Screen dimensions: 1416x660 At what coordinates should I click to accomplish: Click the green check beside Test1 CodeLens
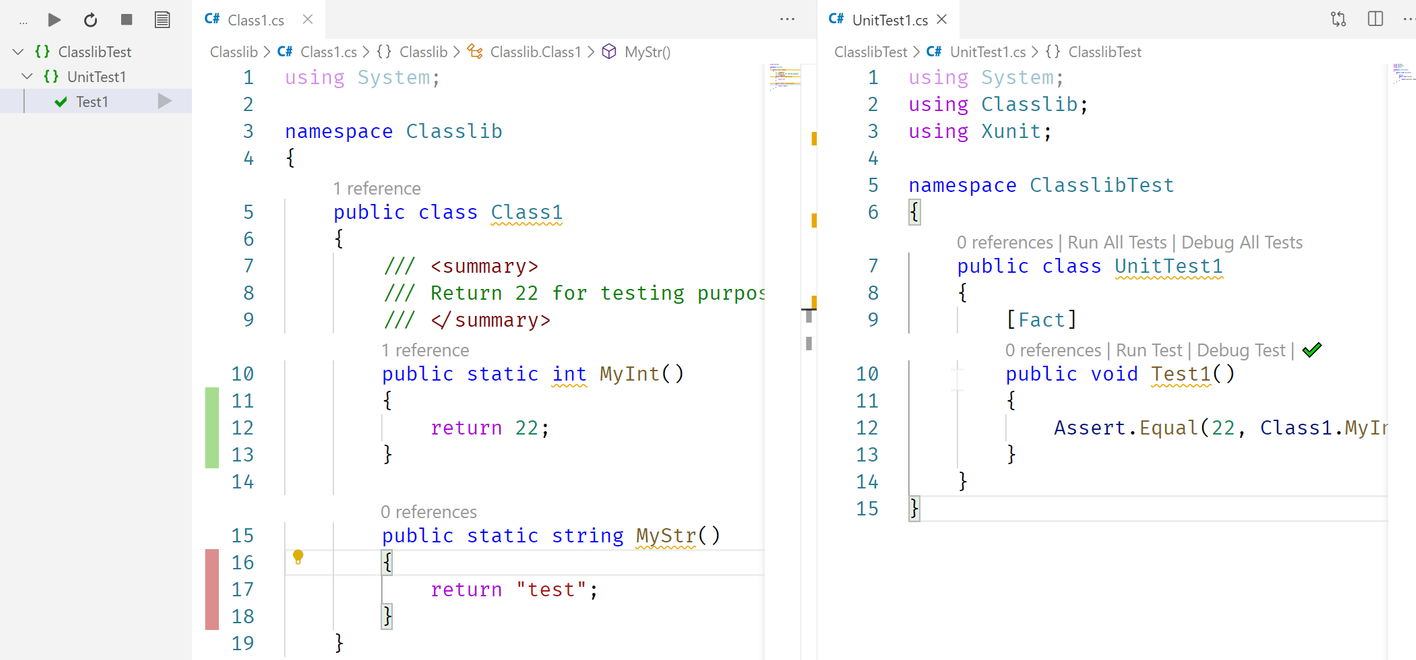pyautogui.click(x=1312, y=349)
